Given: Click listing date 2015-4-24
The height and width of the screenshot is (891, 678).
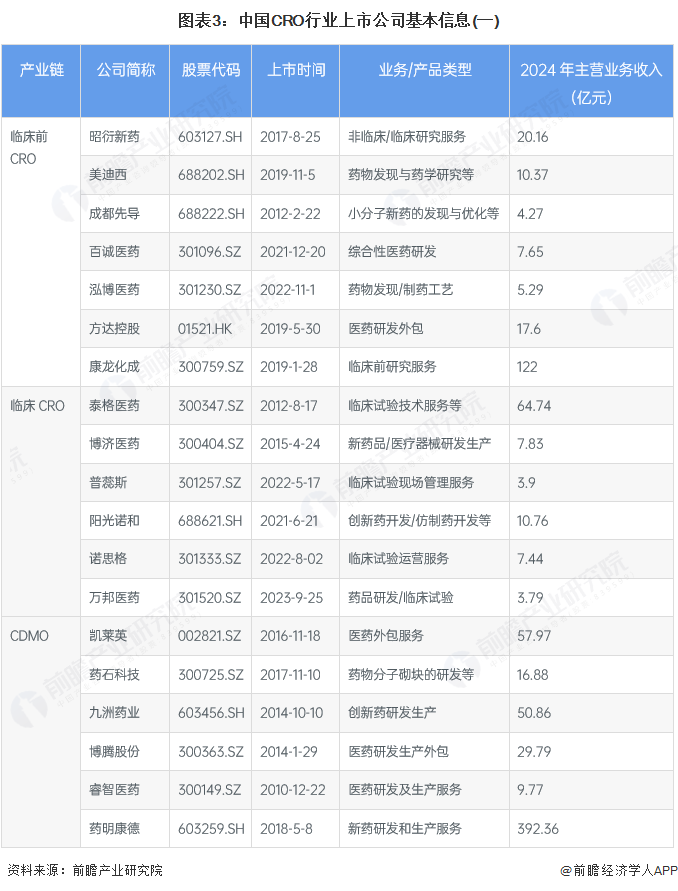Looking at the screenshot, I should 290,444.
